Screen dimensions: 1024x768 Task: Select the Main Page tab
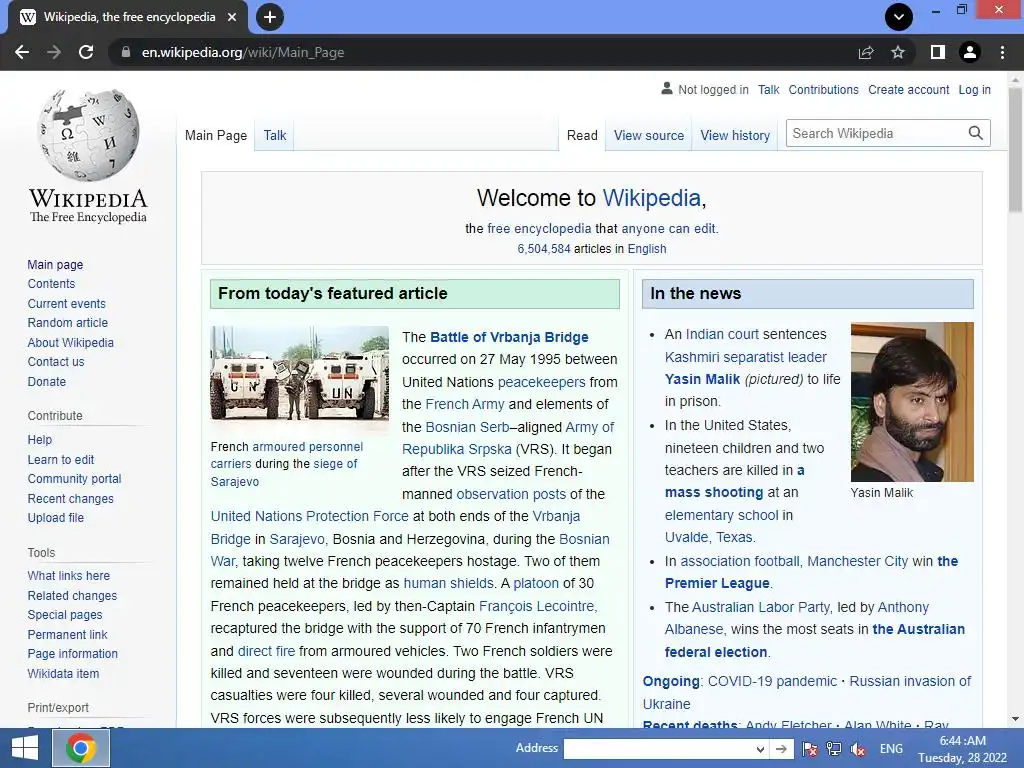point(216,135)
